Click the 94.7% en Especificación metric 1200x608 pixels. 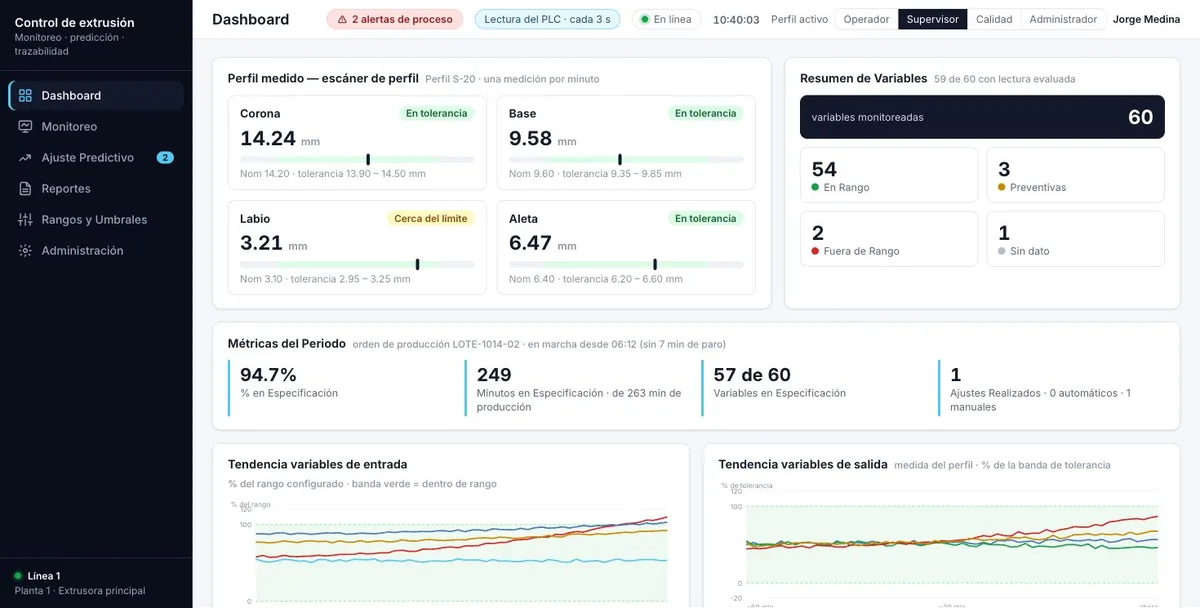[340, 387]
